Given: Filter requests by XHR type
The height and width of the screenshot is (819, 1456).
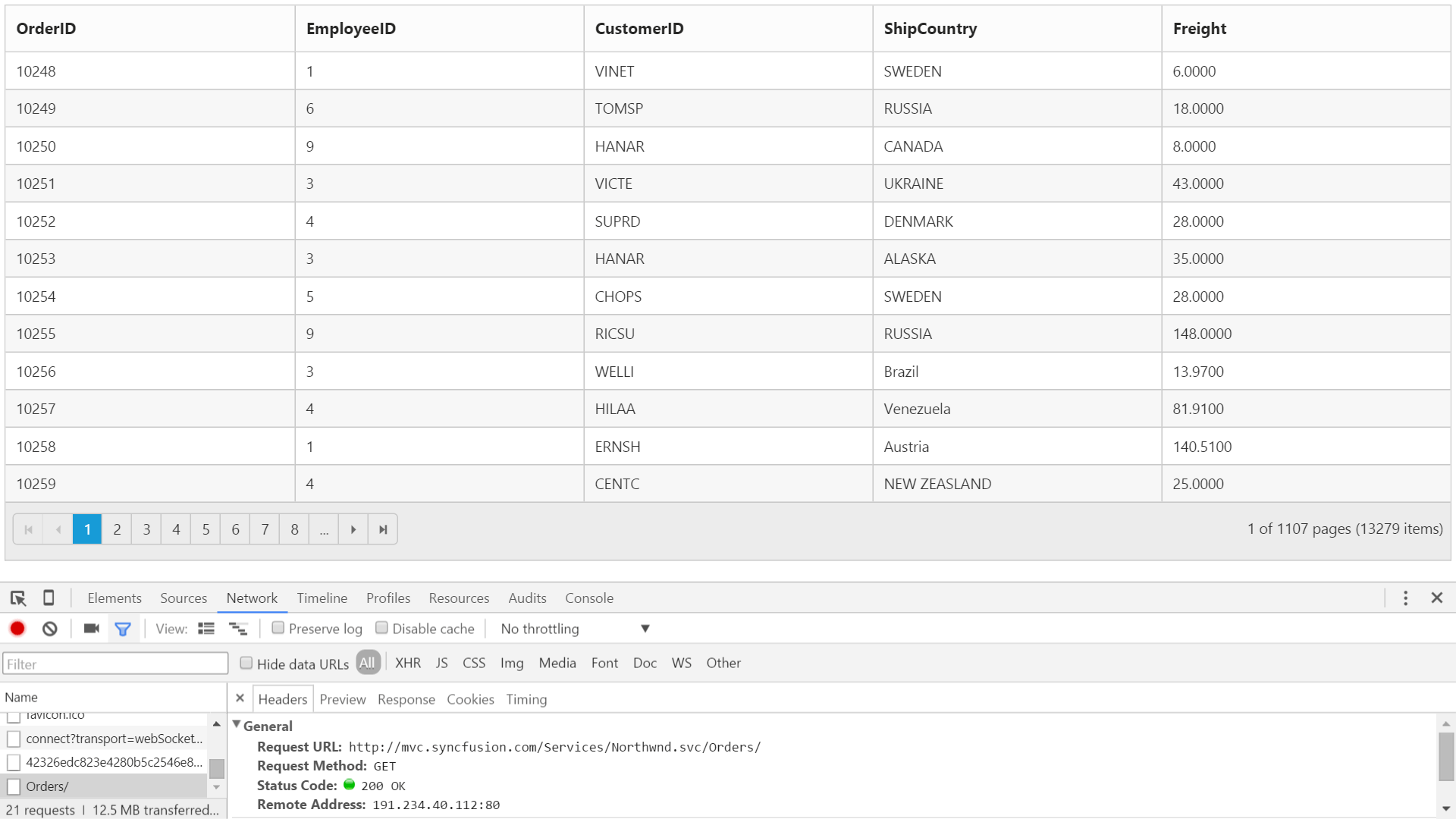Looking at the screenshot, I should click(x=408, y=663).
